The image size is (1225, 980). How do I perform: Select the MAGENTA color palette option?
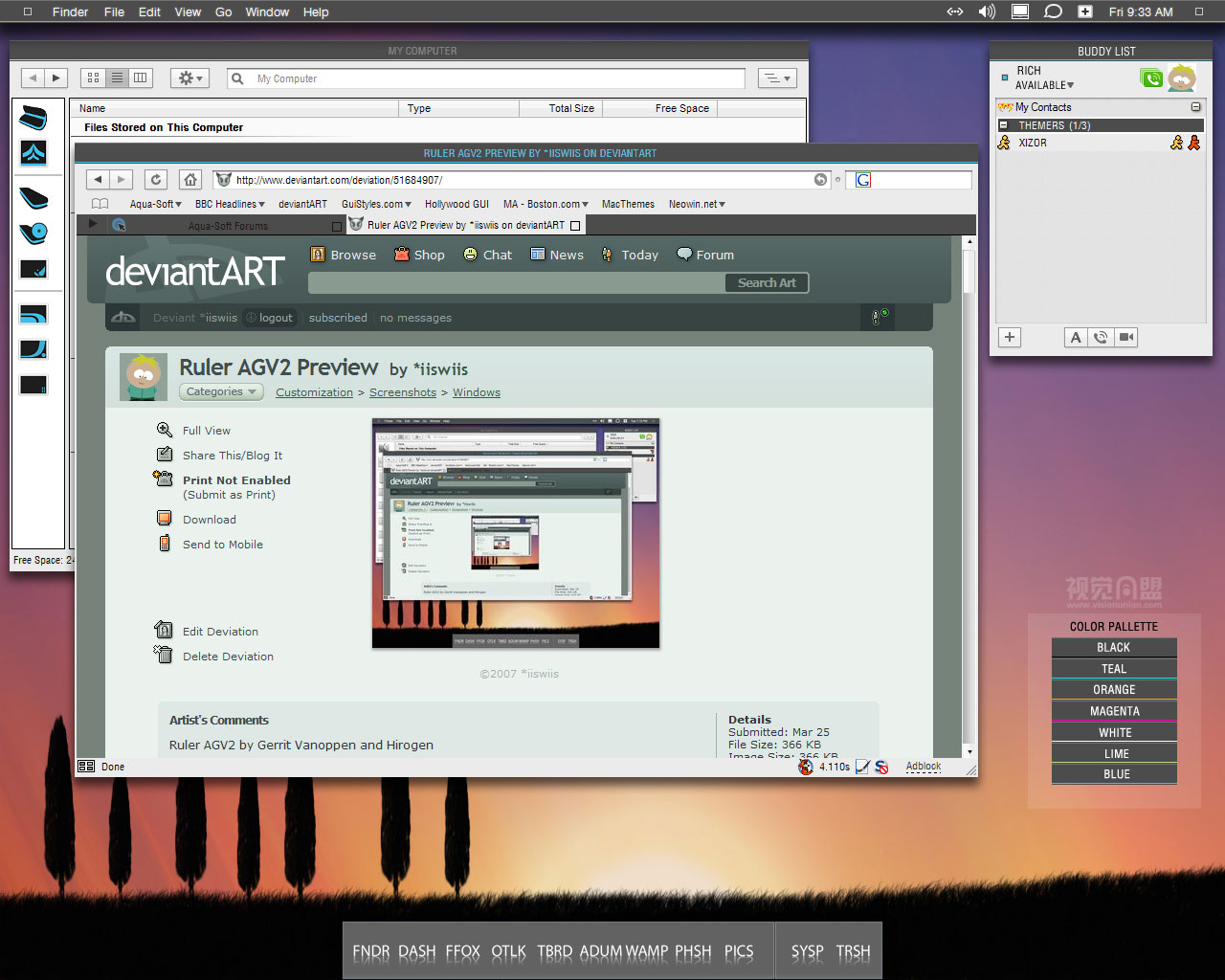[1114, 711]
